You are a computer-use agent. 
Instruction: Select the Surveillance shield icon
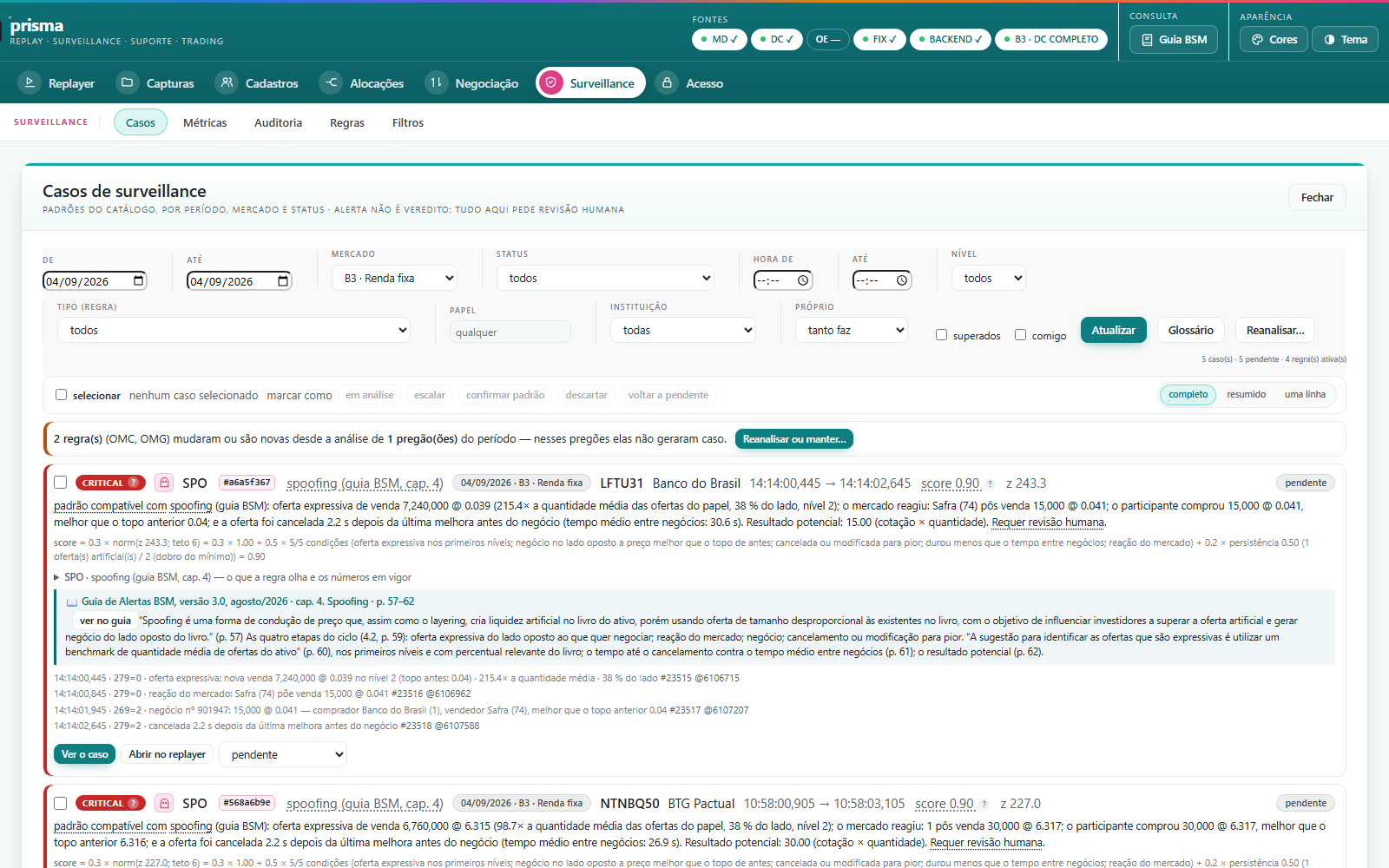(x=550, y=82)
